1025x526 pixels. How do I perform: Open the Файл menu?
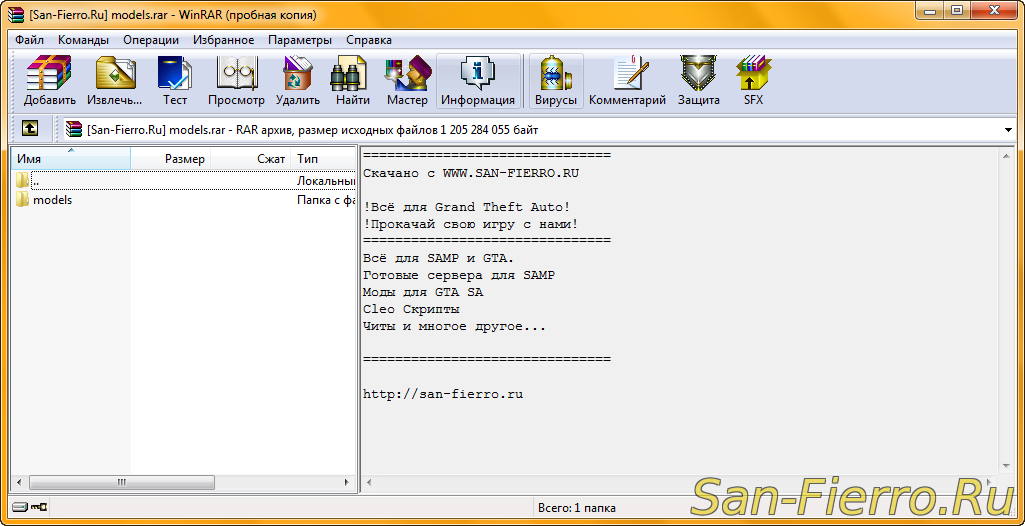(29, 40)
